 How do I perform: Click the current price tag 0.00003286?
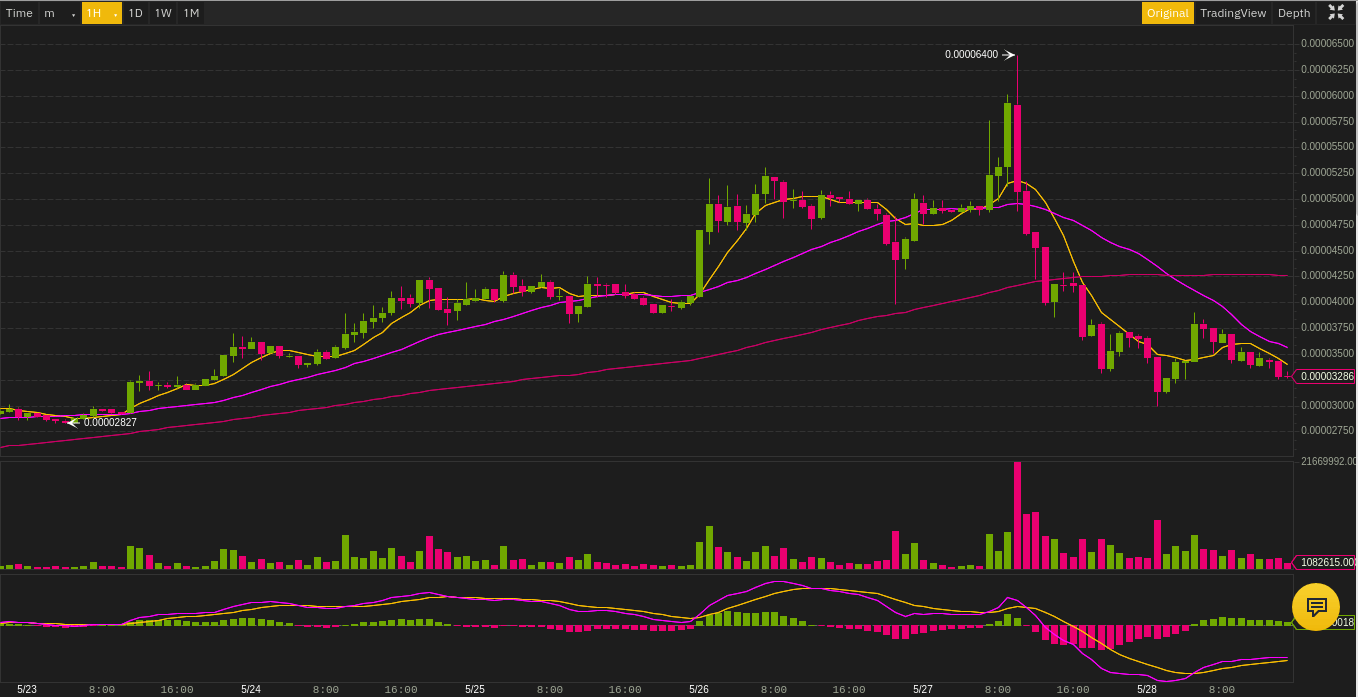click(1327, 377)
